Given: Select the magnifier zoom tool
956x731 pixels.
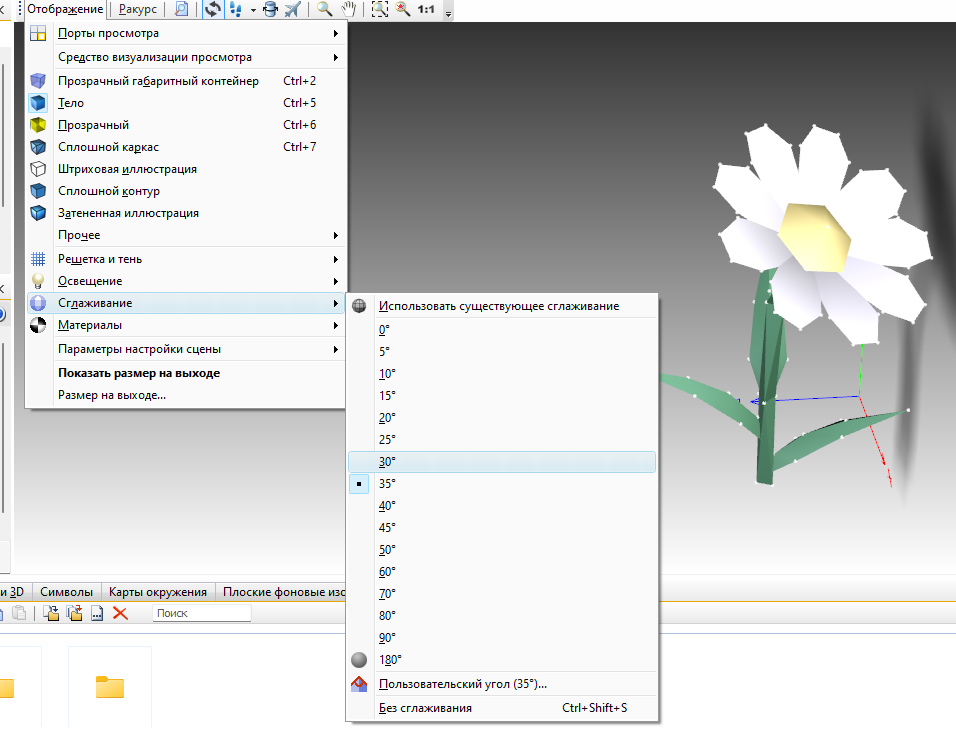Looking at the screenshot, I should click(x=324, y=9).
